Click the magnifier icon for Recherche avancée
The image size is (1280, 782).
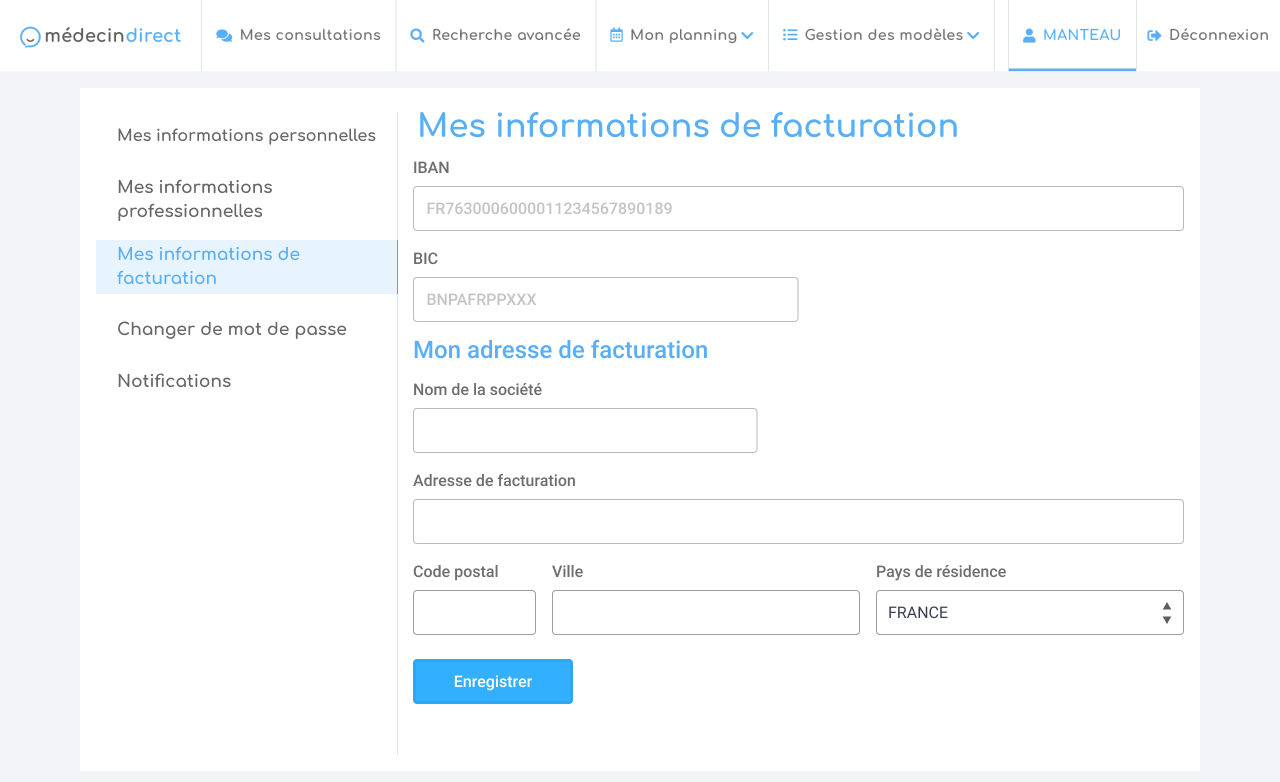point(417,36)
